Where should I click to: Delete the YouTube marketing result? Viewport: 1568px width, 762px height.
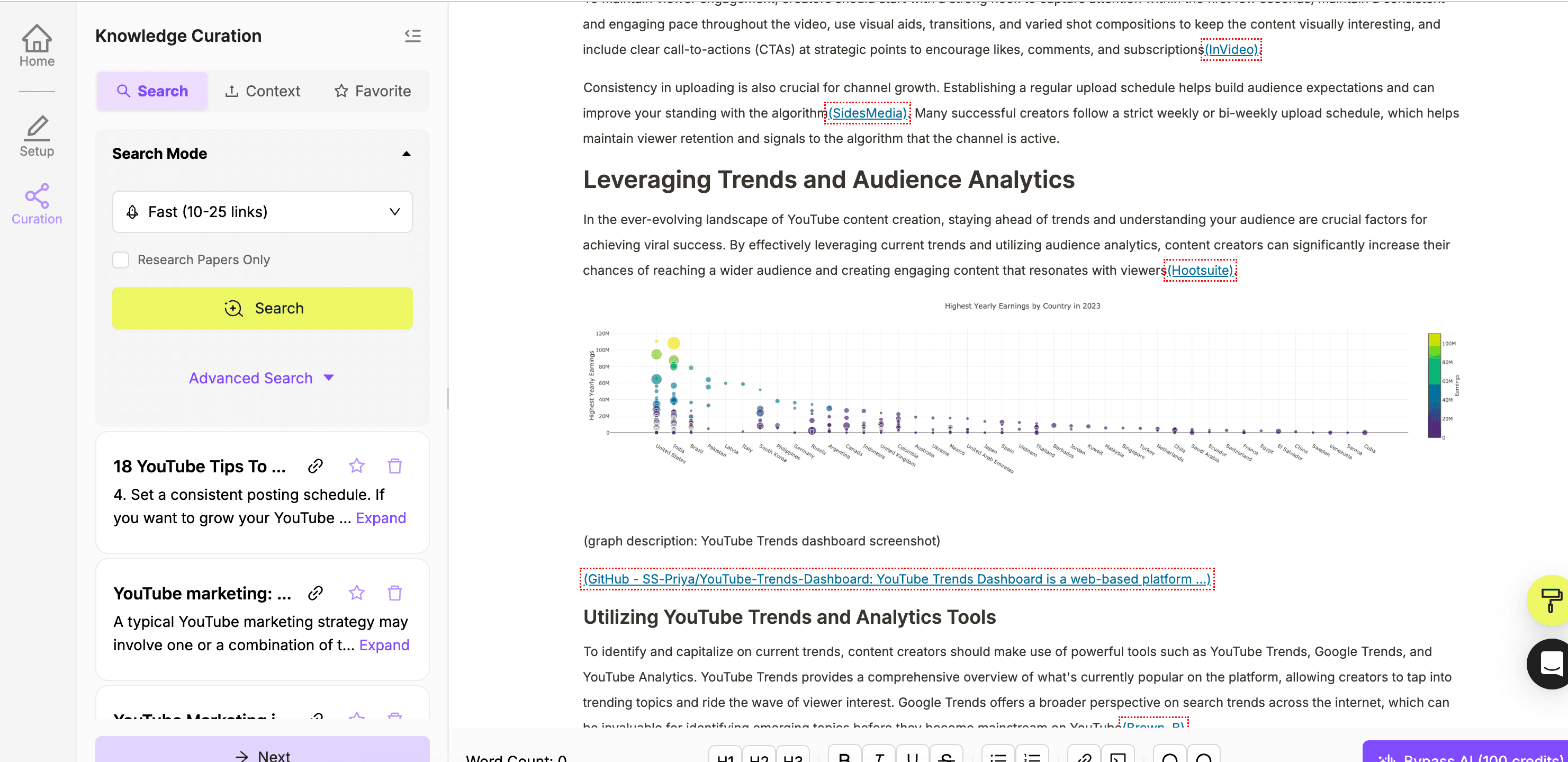point(395,593)
